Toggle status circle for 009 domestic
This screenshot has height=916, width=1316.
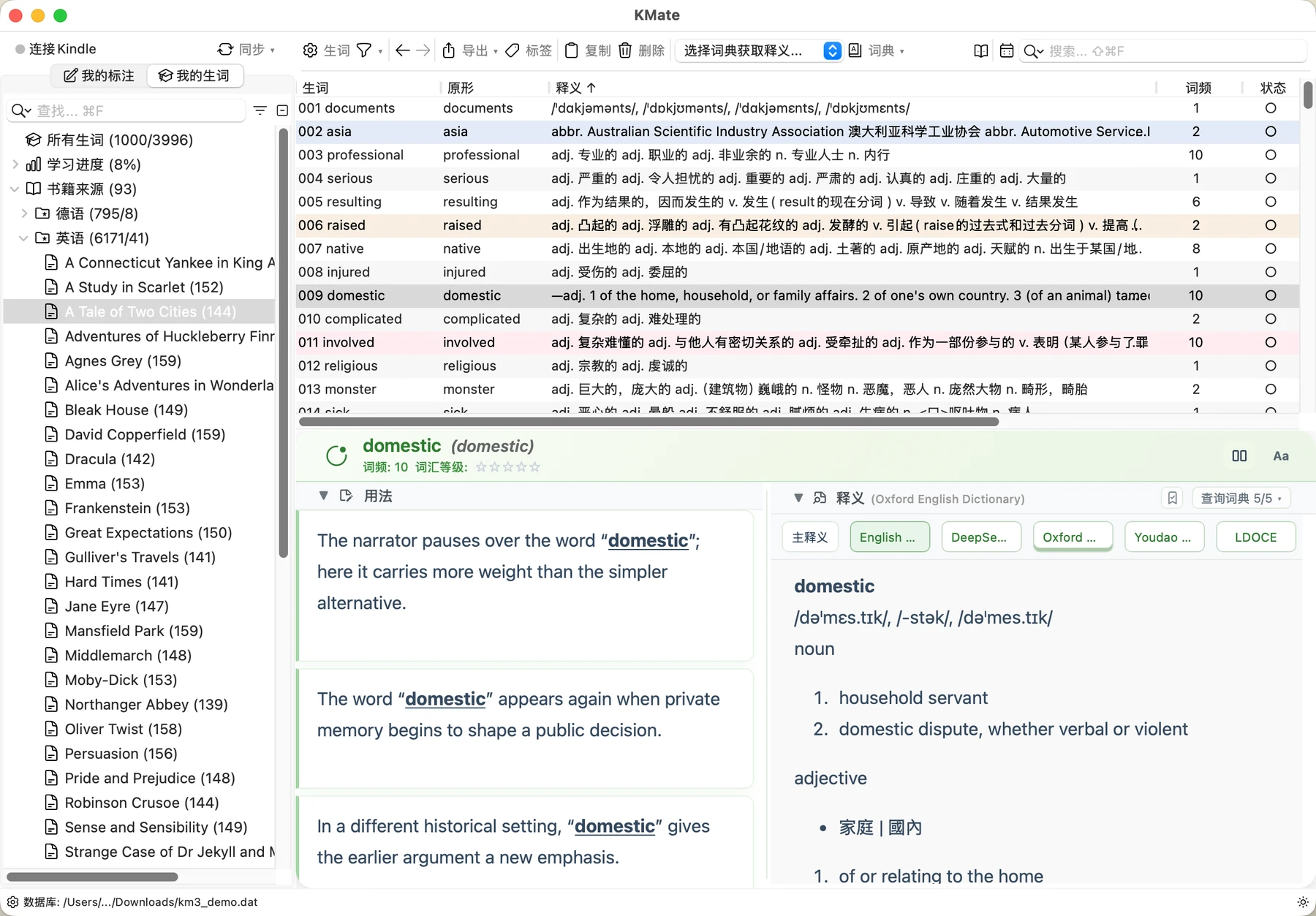tap(1271, 295)
